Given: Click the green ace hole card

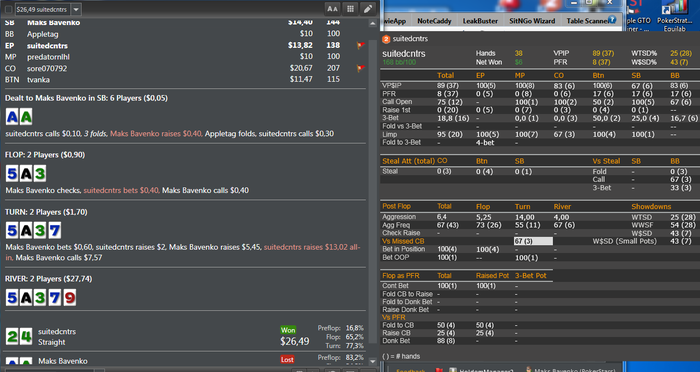Looking at the screenshot, I should (x=26, y=117).
